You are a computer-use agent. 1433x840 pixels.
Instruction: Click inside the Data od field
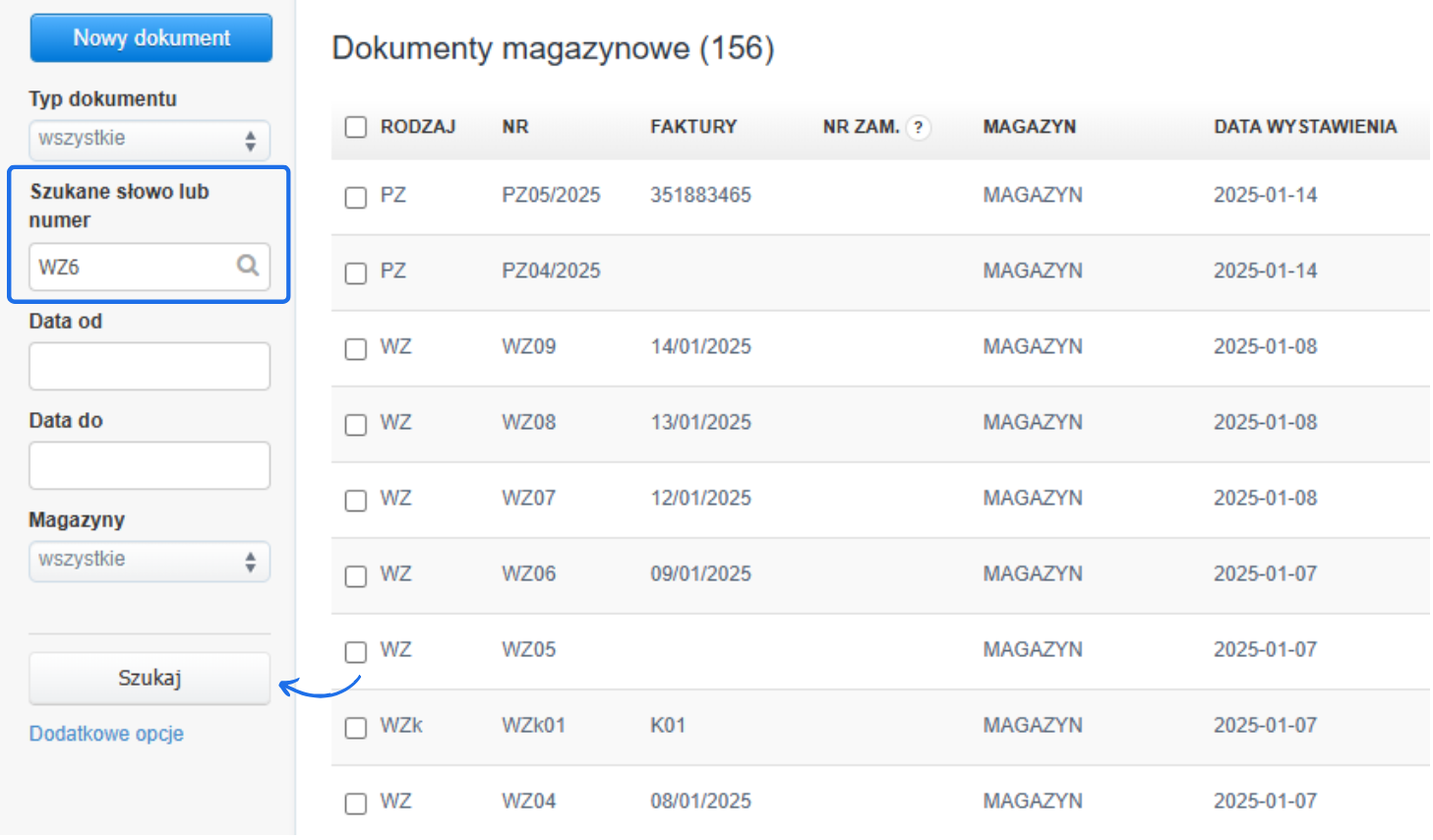pos(149,366)
